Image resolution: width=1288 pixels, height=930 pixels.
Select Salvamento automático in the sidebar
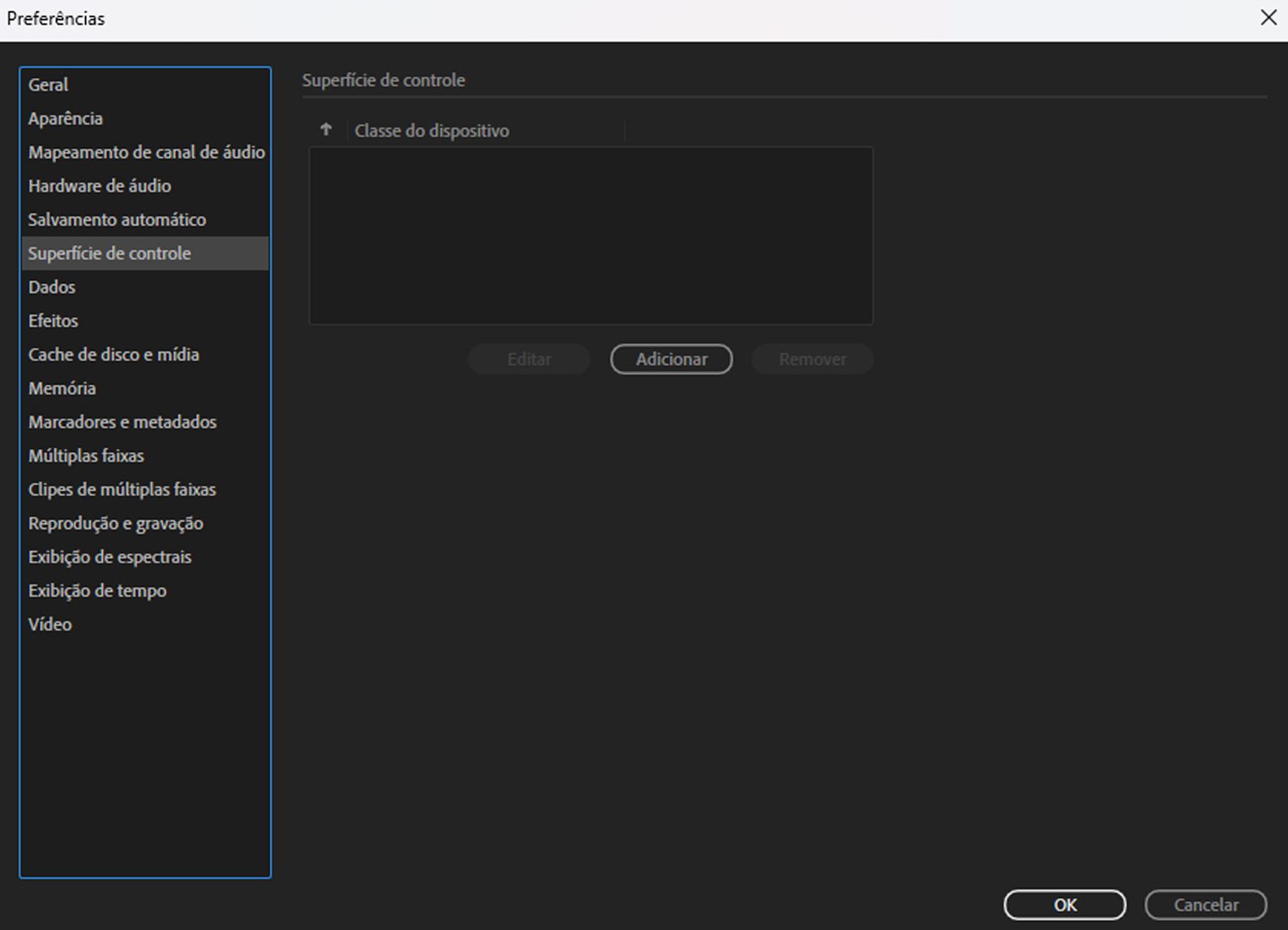pos(144,219)
